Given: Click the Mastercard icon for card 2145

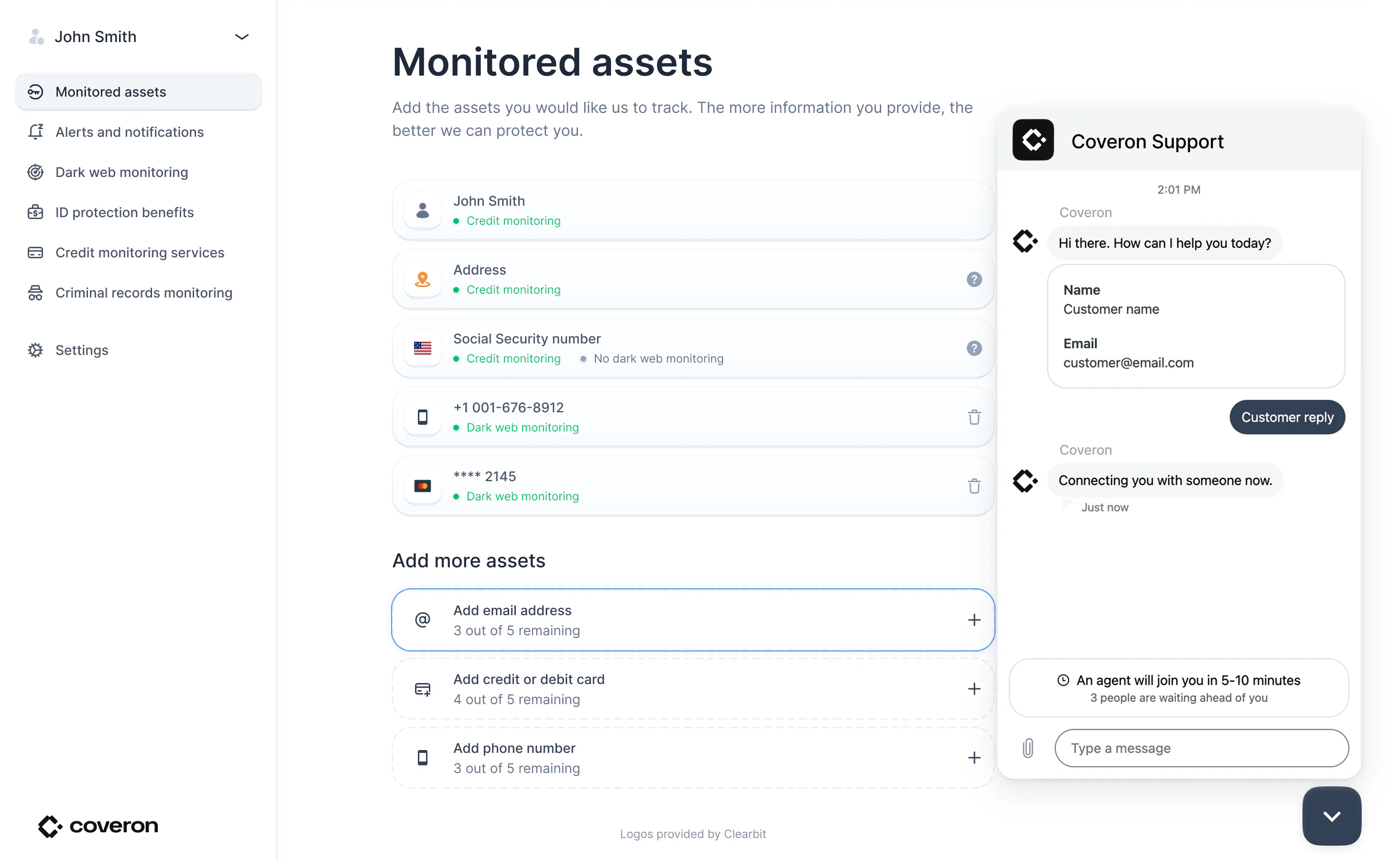Looking at the screenshot, I should click(422, 486).
